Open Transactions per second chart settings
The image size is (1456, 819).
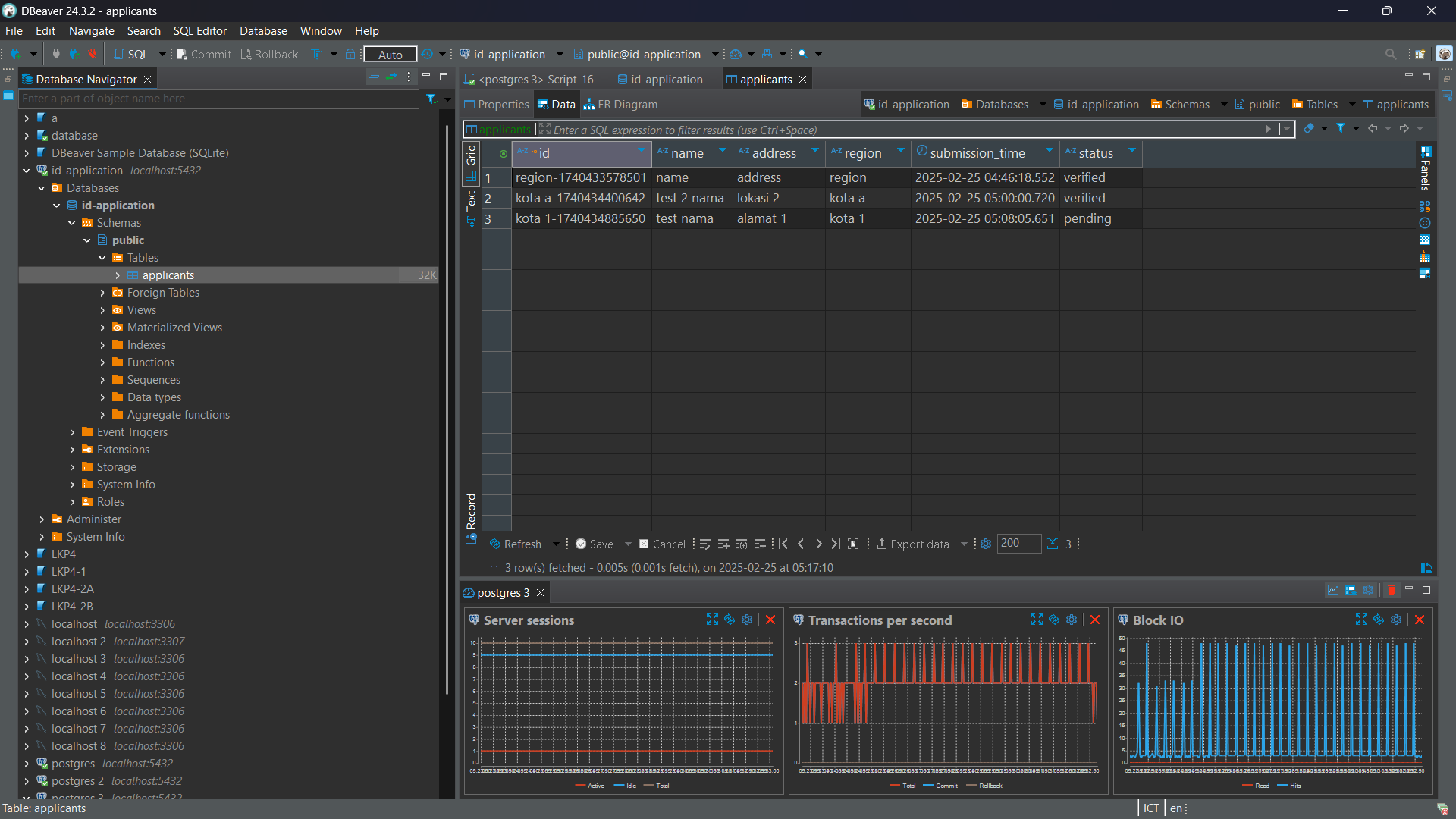point(1072,620)
